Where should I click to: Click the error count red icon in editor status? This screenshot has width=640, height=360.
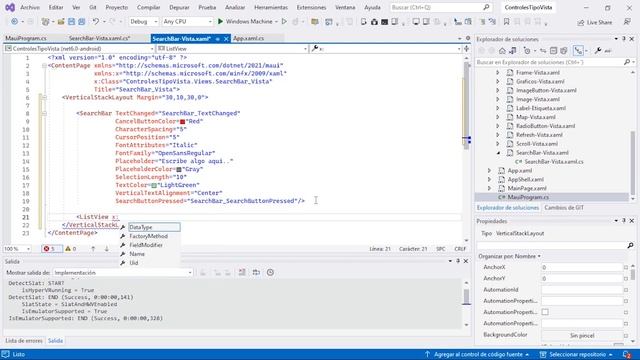pyautogui.click(x=47, y=249)
